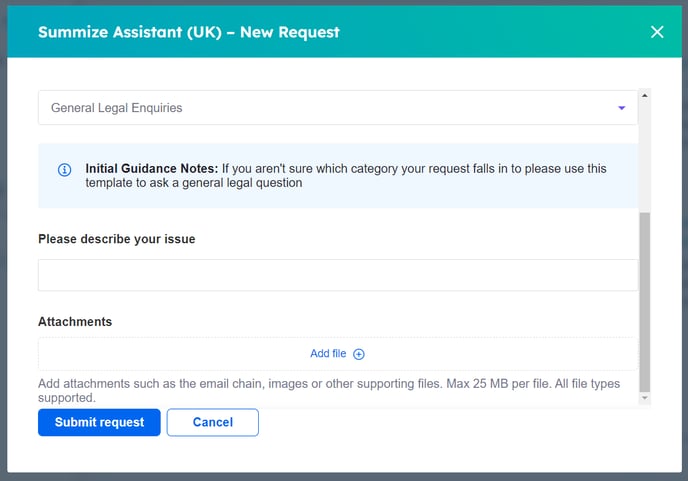Click the Add file link text

point(328,354)
